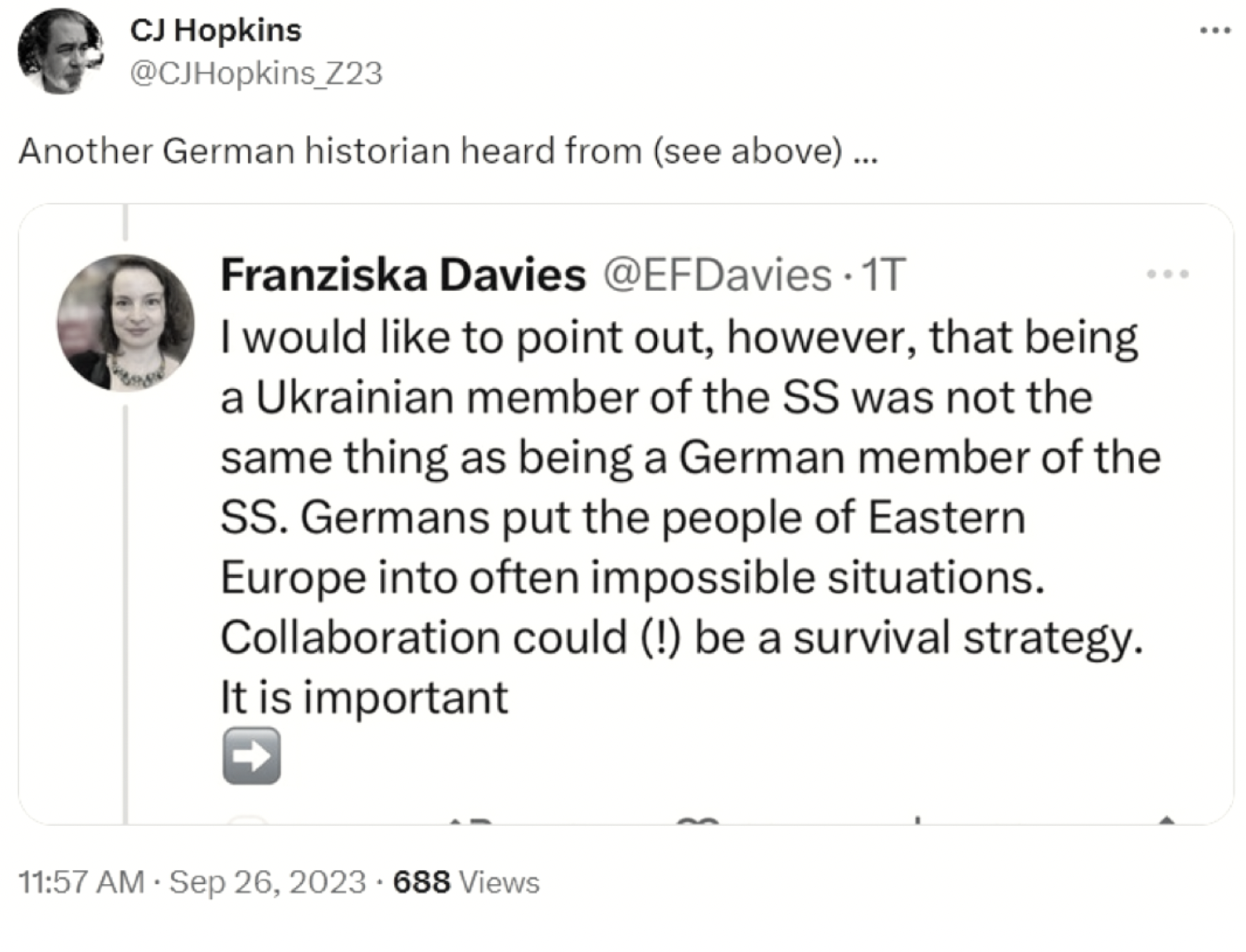Click the CJ Hopkins display name
1246x952 pixels.
click(x=216, y=31)
